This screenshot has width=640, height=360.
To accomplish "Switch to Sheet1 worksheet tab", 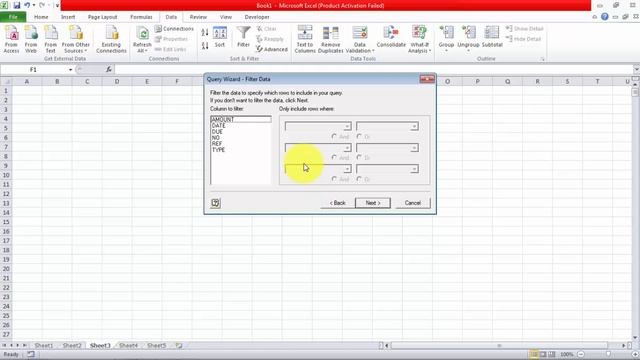I will pyautogui.click(x=44, y=345).
